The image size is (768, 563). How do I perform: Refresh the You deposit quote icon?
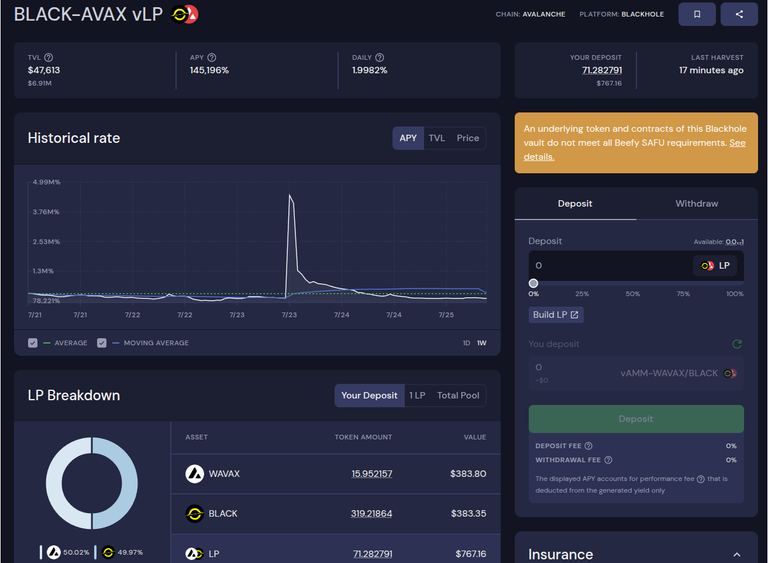tap(737, 344)
